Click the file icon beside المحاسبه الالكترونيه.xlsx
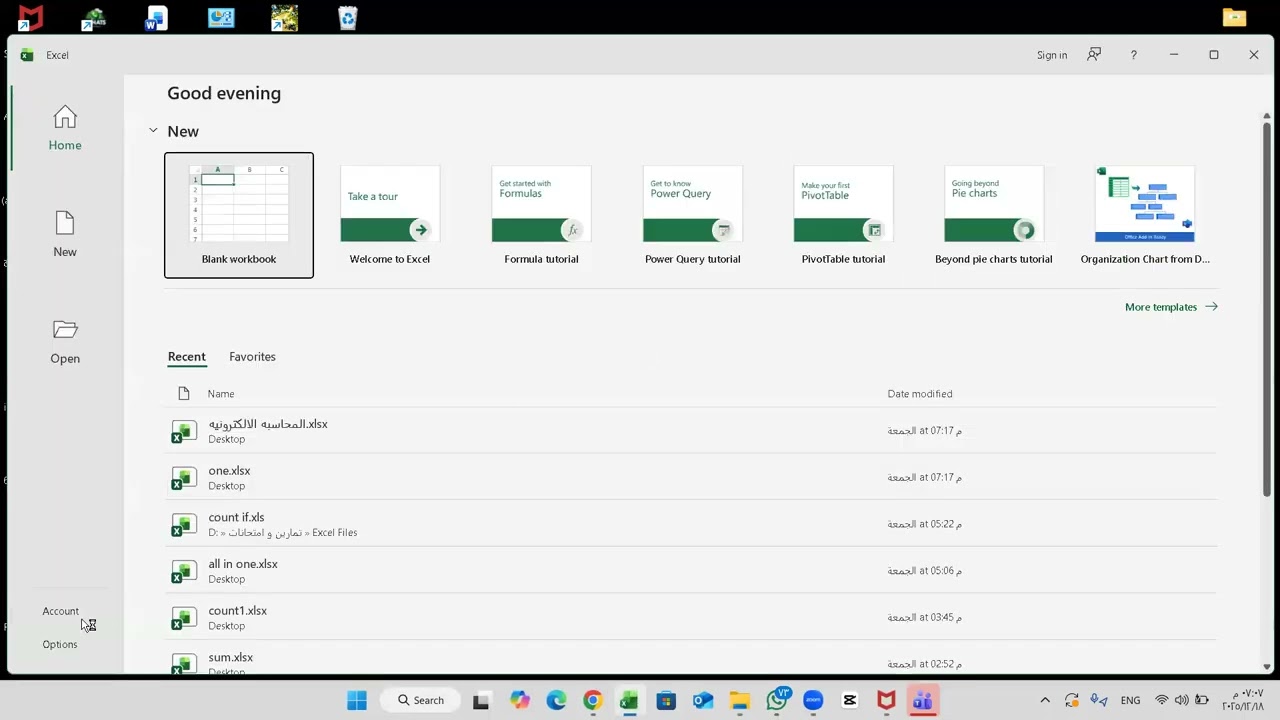The width and height of the screenshot is (1280, 720). coord(184,431)
